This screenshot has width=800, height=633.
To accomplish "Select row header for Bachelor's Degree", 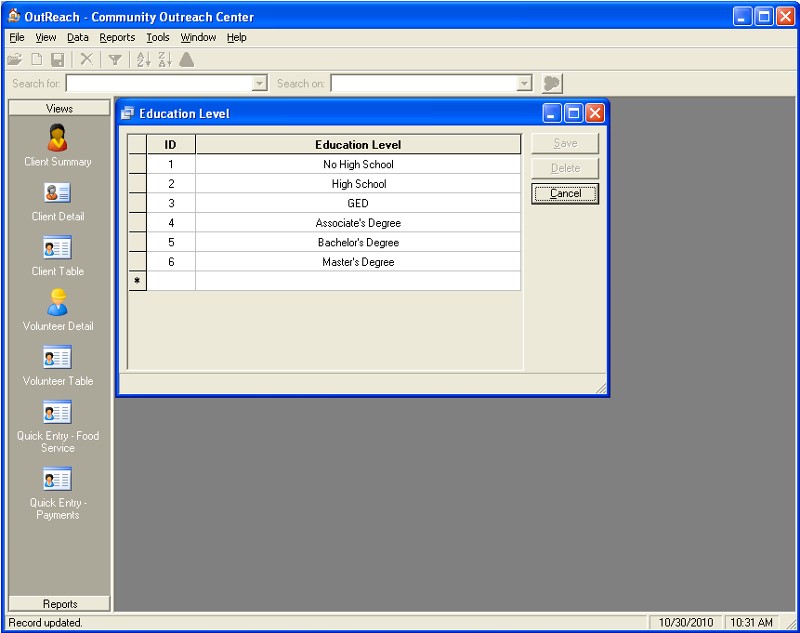I will pos(138,243).
